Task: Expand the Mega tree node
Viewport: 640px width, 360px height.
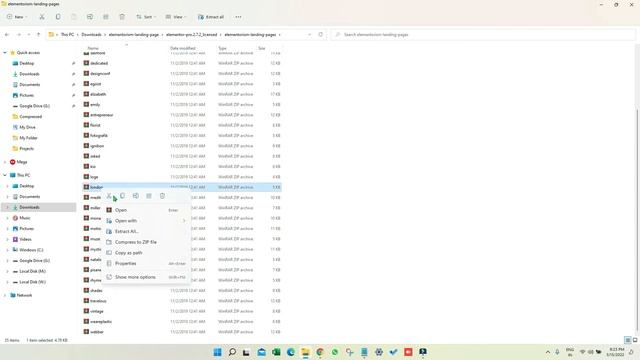Action: click(x=5, y=162)
